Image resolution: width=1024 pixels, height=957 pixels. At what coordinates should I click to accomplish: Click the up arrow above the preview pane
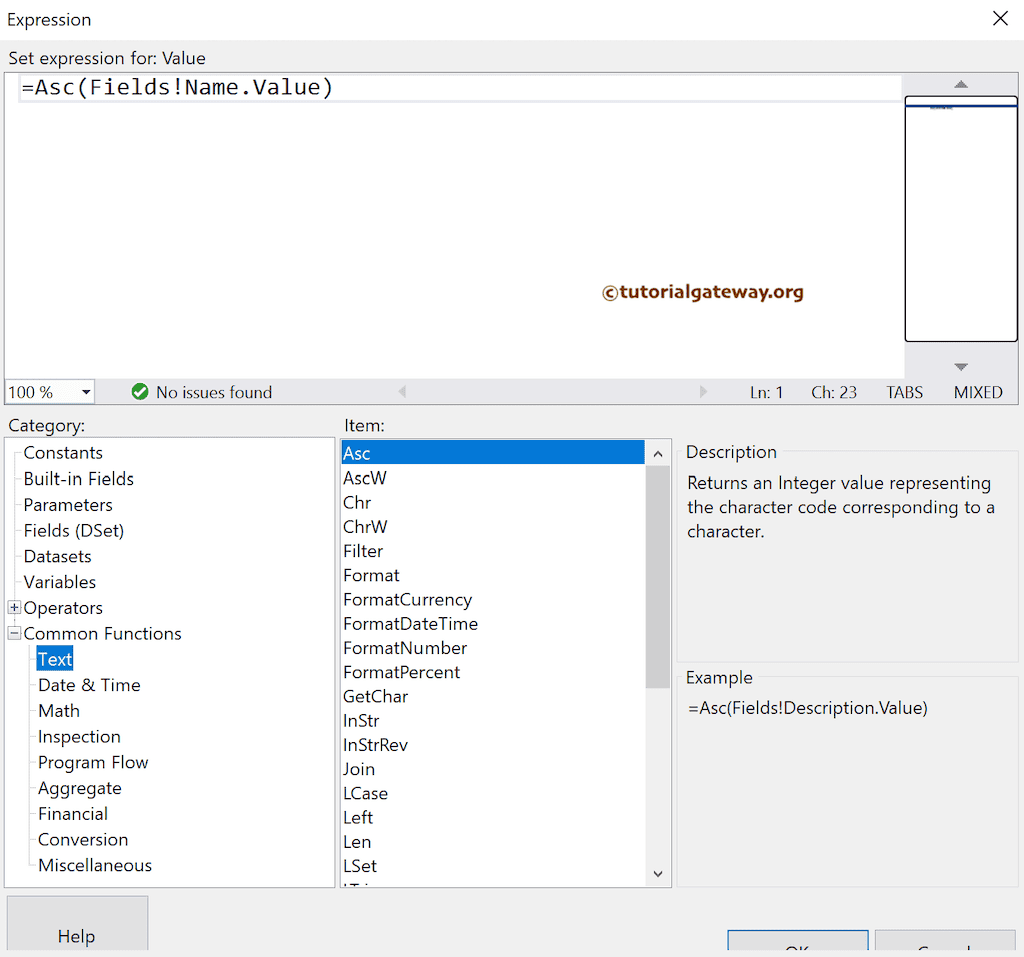point(960,85)
